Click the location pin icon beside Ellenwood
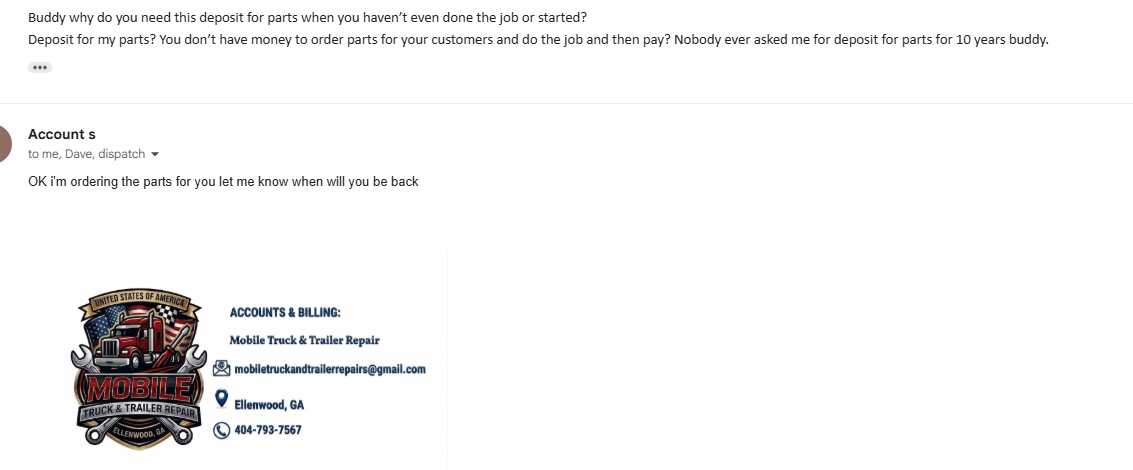 point(222,399)
